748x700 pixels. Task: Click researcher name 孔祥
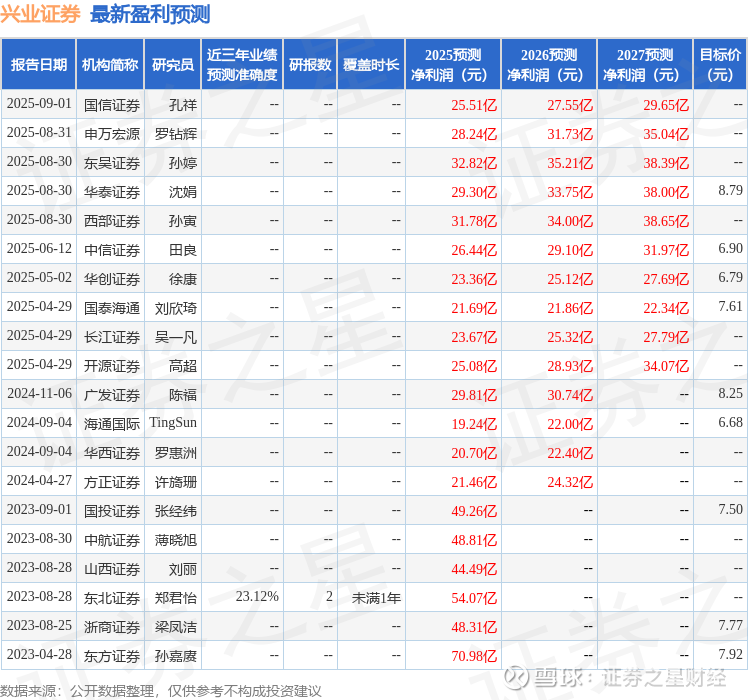[x=183, y=105]
